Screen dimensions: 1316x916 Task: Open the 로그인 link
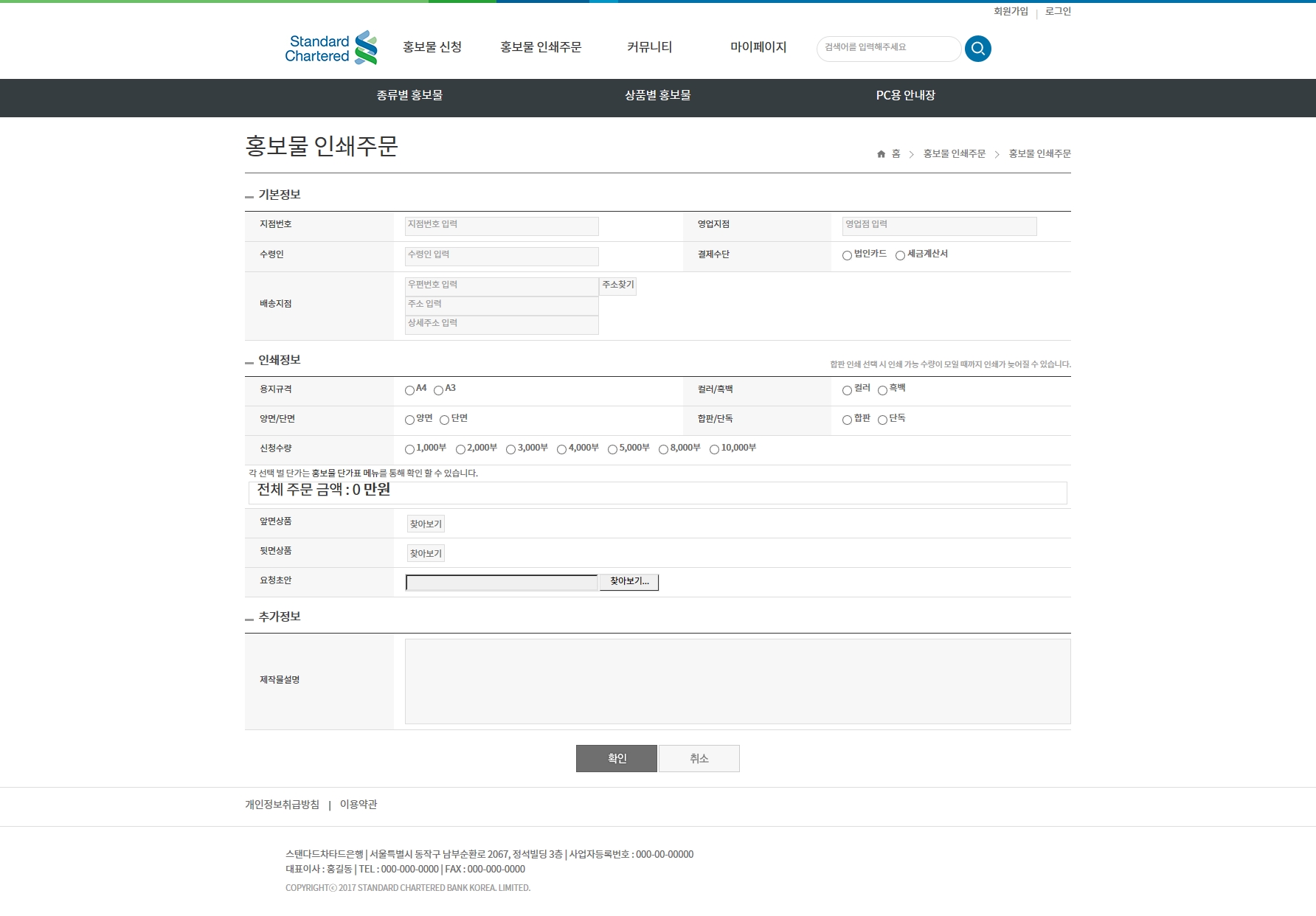1058,12
